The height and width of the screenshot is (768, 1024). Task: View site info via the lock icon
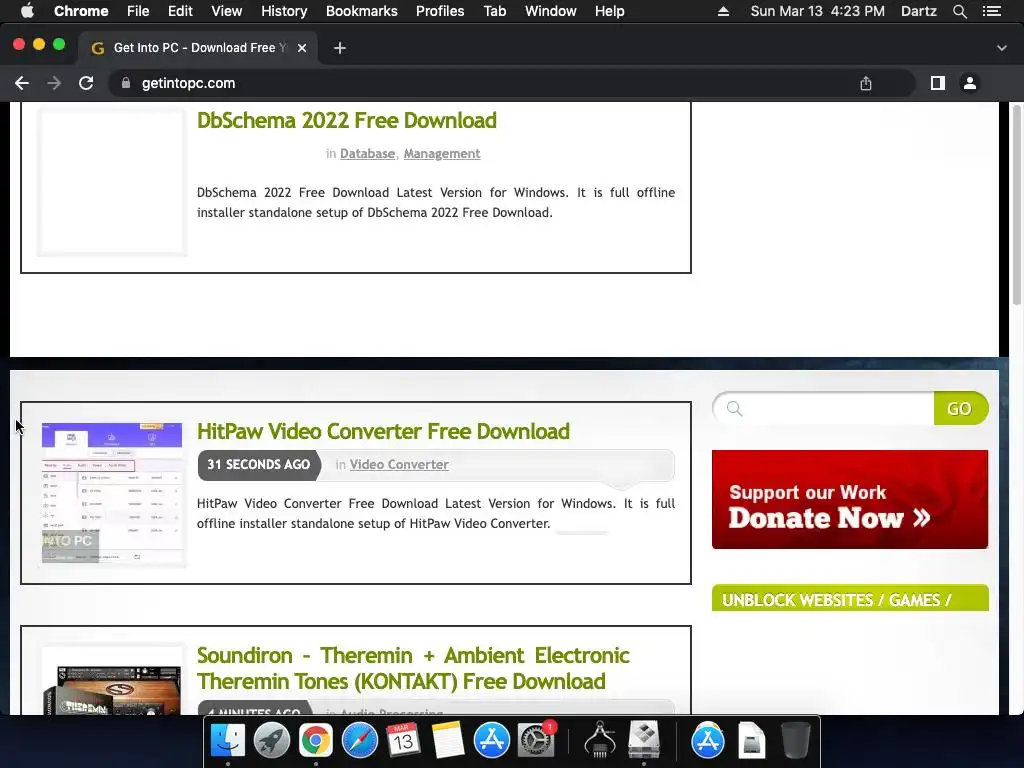(126, 83)
